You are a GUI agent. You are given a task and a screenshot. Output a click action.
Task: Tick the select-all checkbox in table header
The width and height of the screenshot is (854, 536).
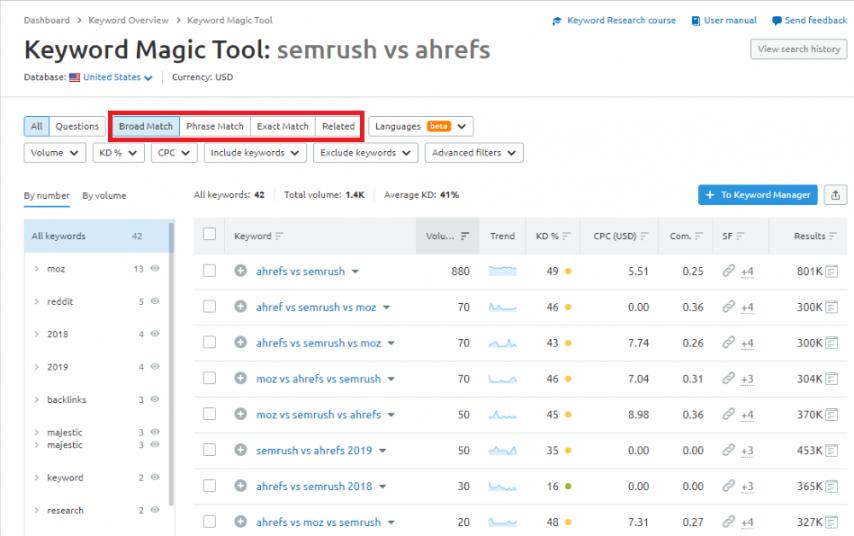tap(209, 235)
